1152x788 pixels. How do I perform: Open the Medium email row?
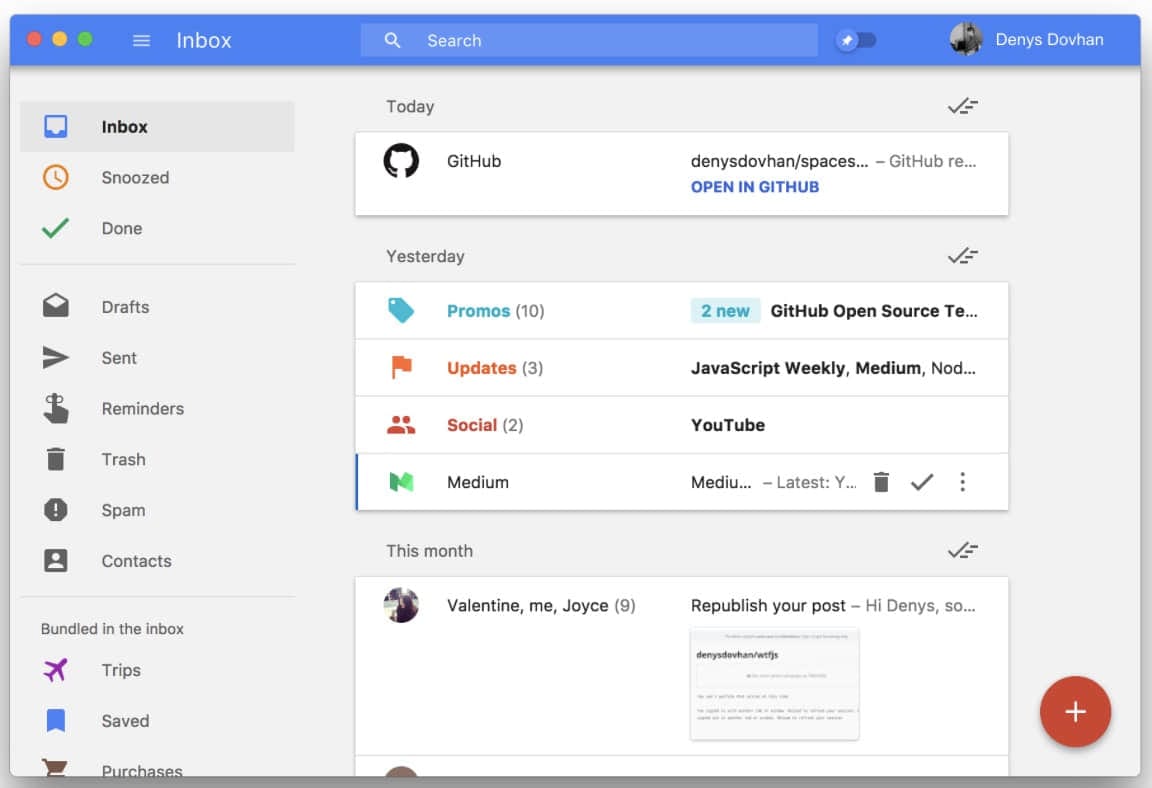pyautogui.click(x=681, y=482)
